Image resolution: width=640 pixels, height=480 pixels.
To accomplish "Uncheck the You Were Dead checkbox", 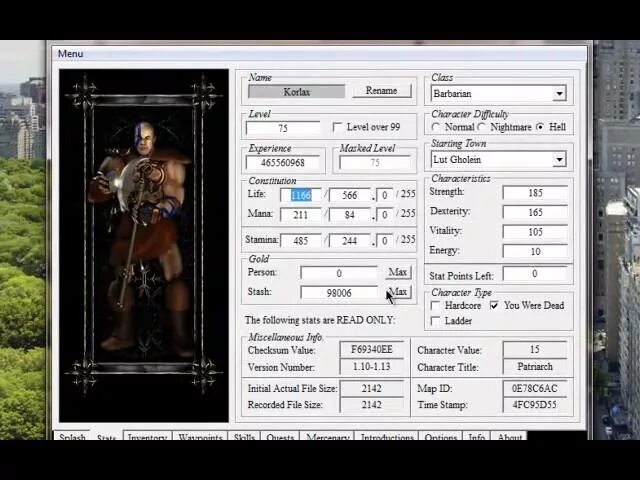I will [494, 305].
